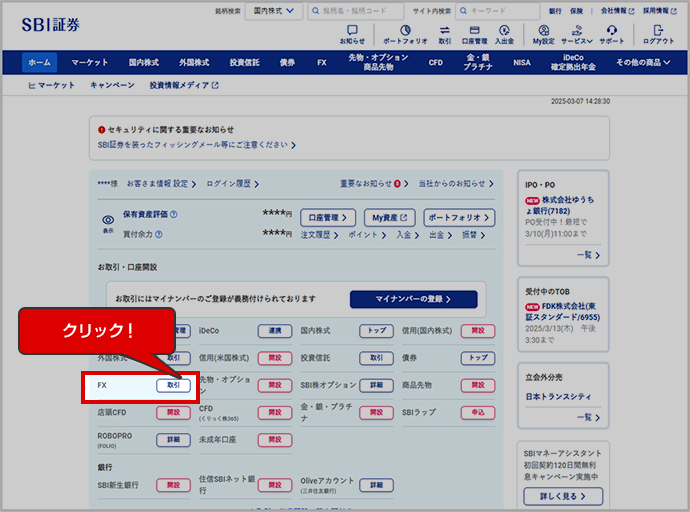This screenshot has height=512, width=690.
Task: Open the 金・銀 プラチナ tab
Action: pos(478,62)
